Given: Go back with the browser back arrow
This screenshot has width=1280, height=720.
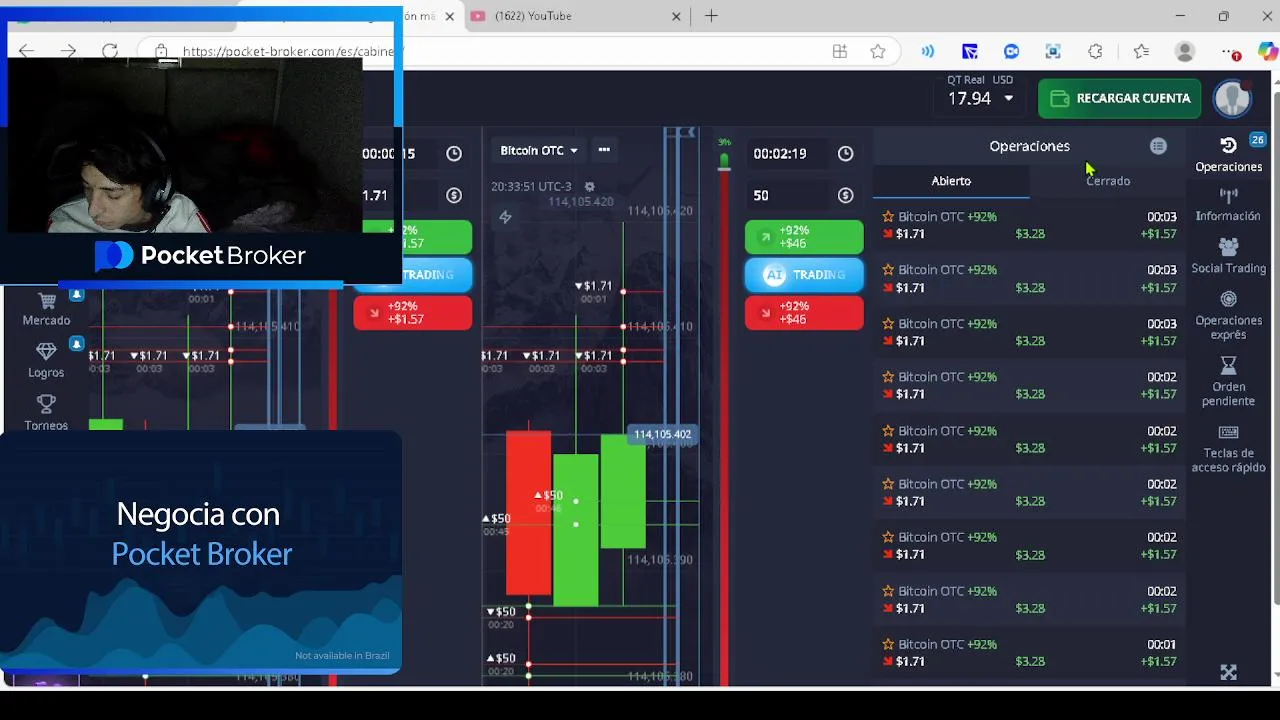Looking at the screenshot, I should 26,51.
